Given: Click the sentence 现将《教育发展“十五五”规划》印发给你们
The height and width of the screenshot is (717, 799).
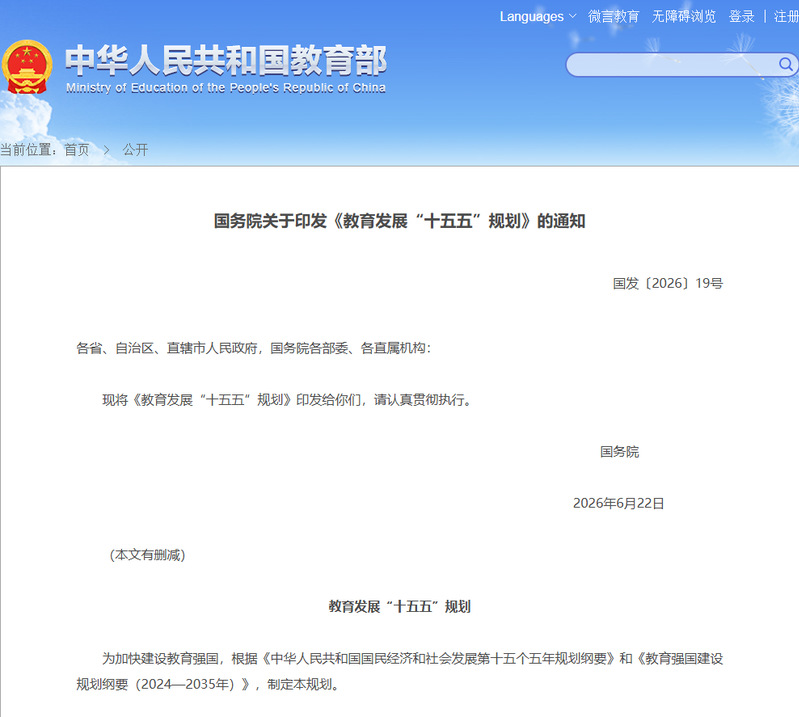Looking at the screenshot, I should pos(287,400).
